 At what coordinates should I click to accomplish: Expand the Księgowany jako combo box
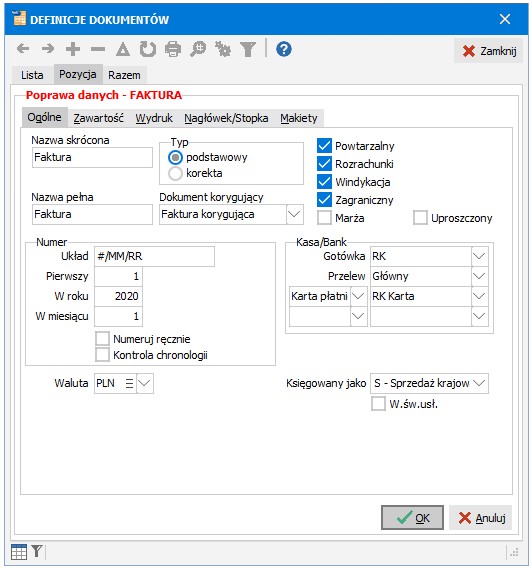pos(479,383)
